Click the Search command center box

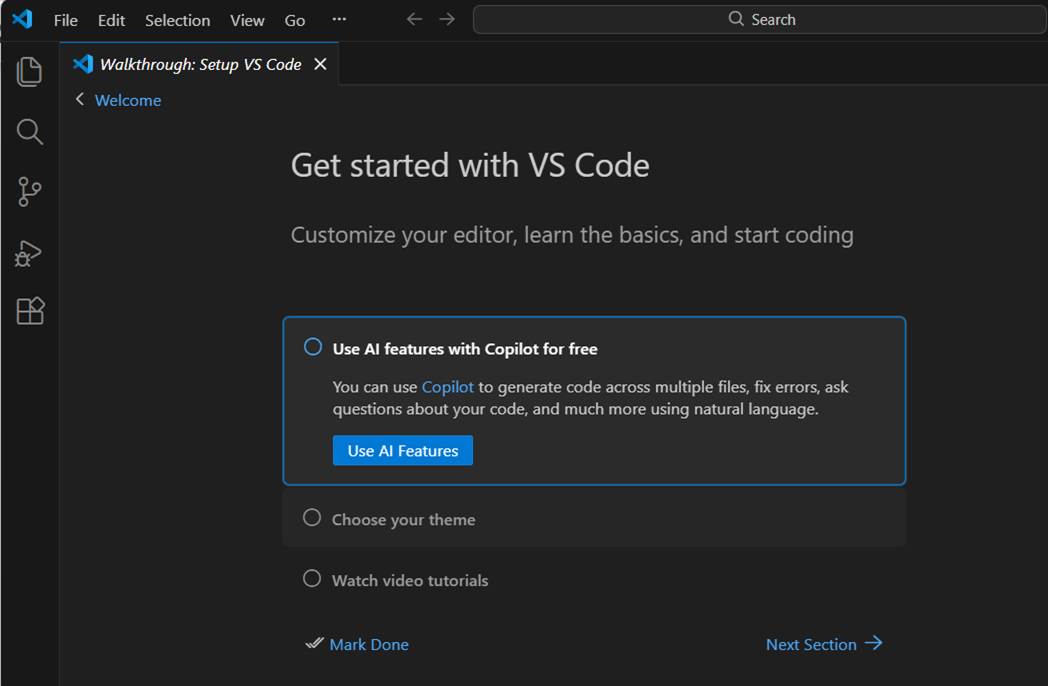(x=760, y=20)
